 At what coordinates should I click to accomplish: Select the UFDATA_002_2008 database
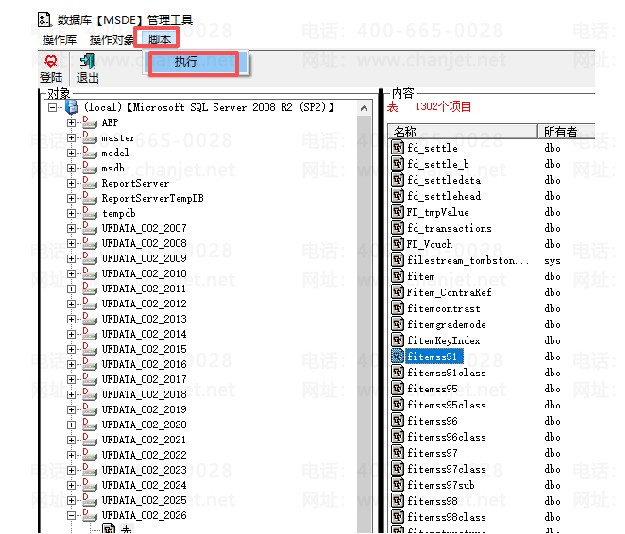(144, 243)
